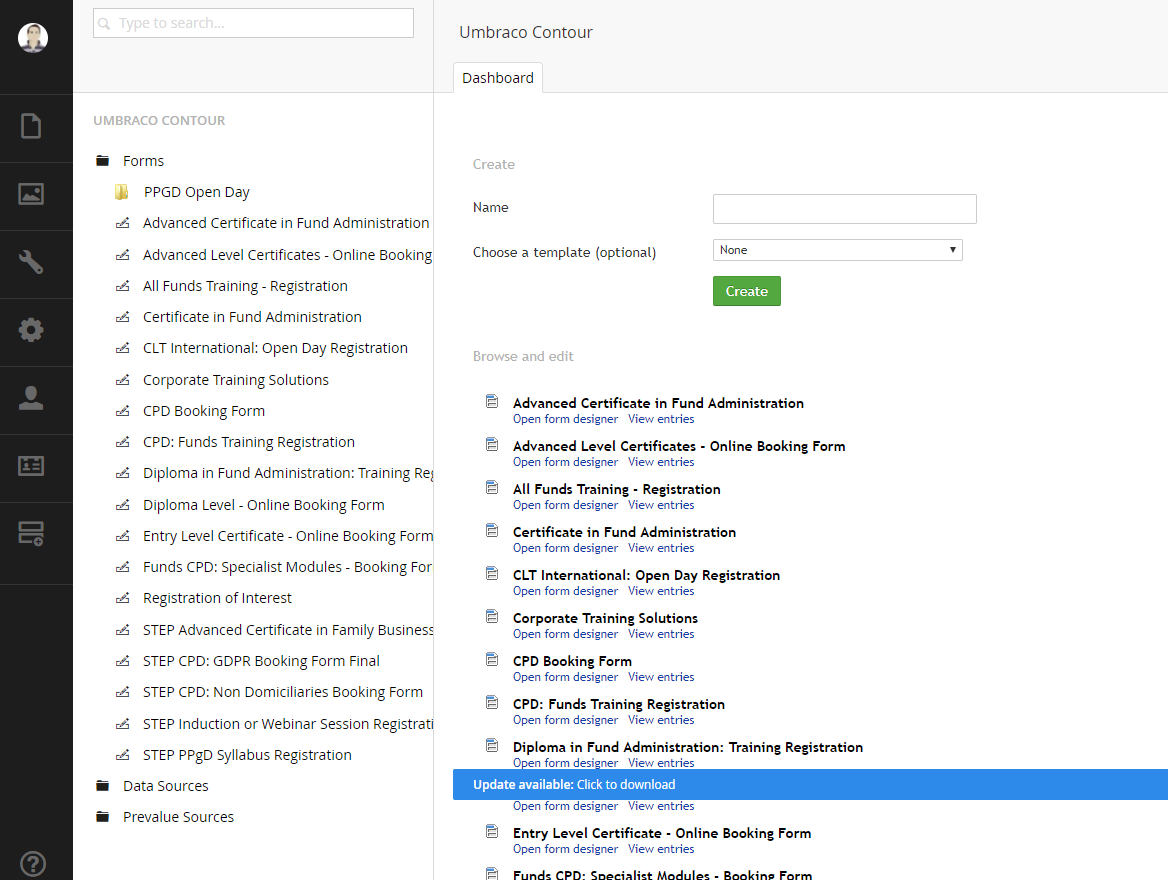The width and height of the screenshot is (1168, 880).
Task: Click the Update available download banner
Action: pyautogui.click(x=810, y=785)
